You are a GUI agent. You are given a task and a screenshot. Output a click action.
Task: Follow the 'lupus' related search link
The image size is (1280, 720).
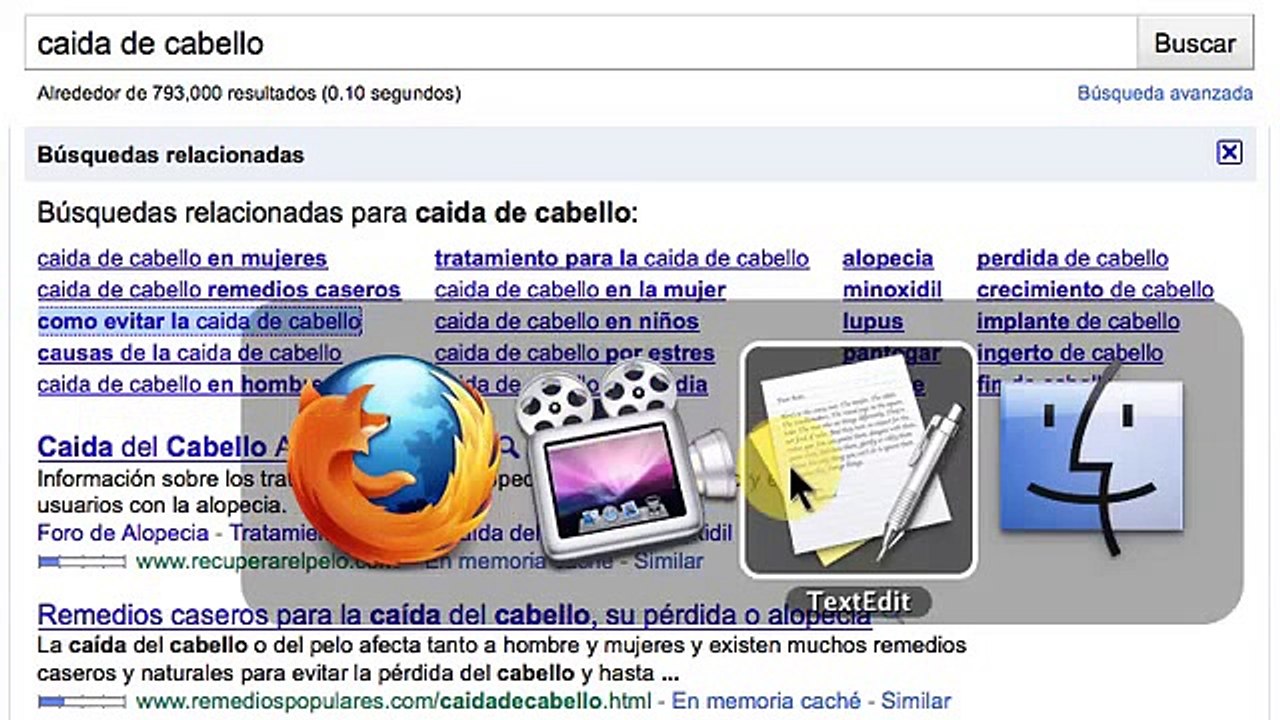[x=873, y=322]
